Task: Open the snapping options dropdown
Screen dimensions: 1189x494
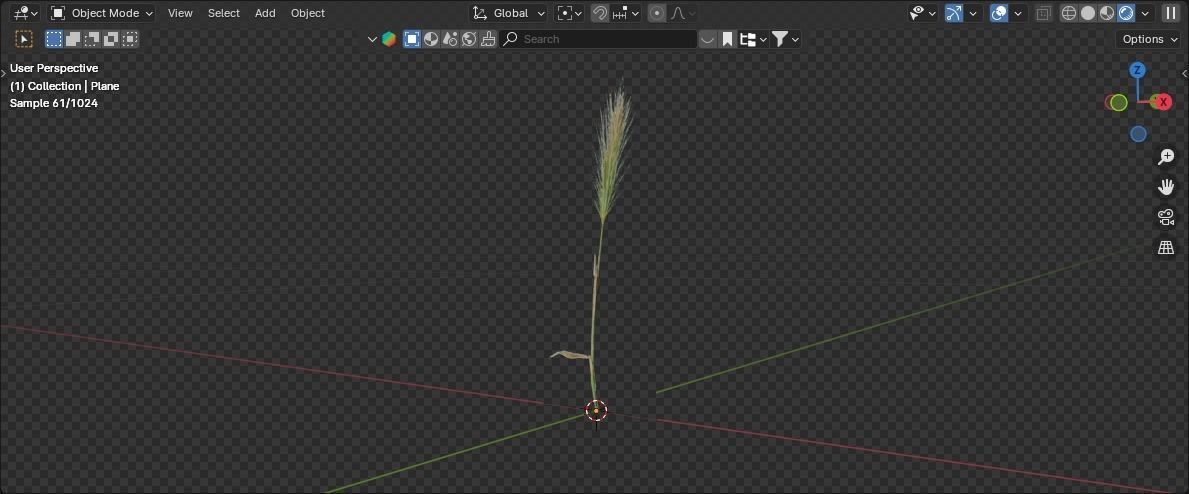Action: tap(626, 13)
